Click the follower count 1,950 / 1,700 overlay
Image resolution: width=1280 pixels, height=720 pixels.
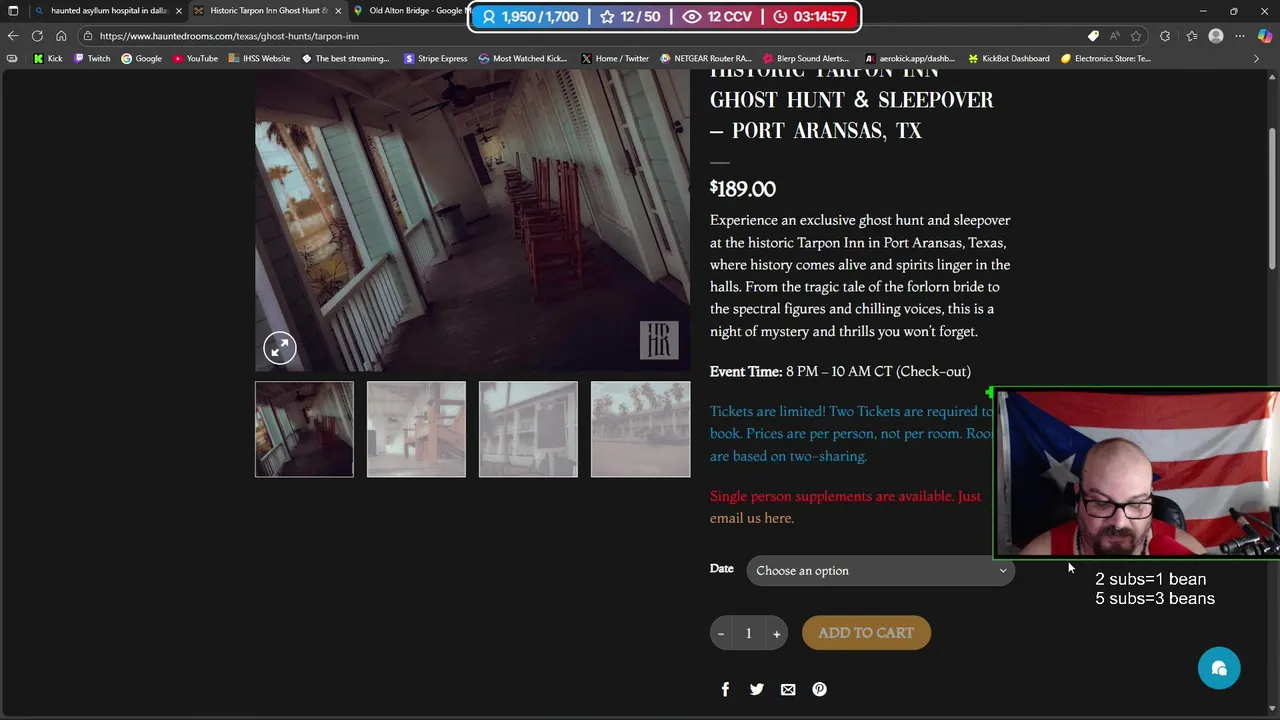point(528,17)
